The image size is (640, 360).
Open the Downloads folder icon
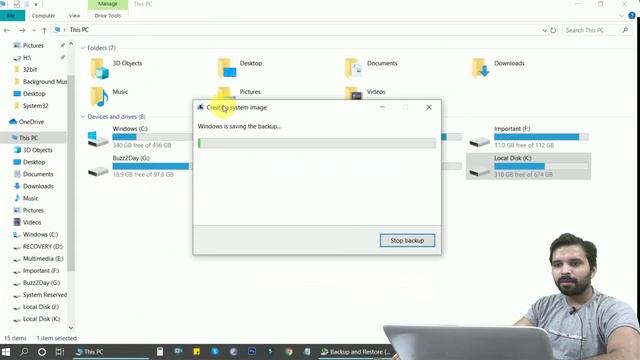point(480,68)
